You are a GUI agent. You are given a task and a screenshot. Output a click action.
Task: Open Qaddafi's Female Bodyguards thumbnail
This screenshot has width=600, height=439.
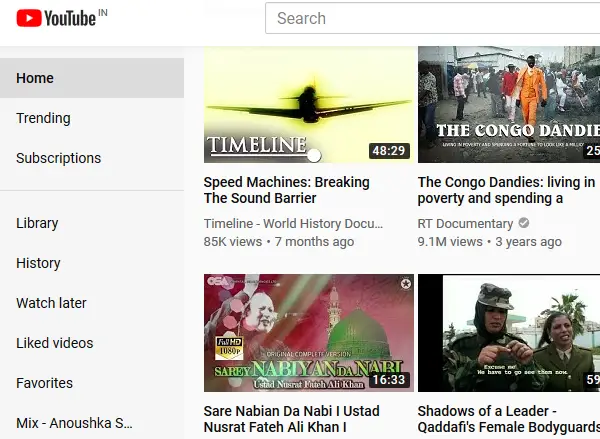pos(509,333)
